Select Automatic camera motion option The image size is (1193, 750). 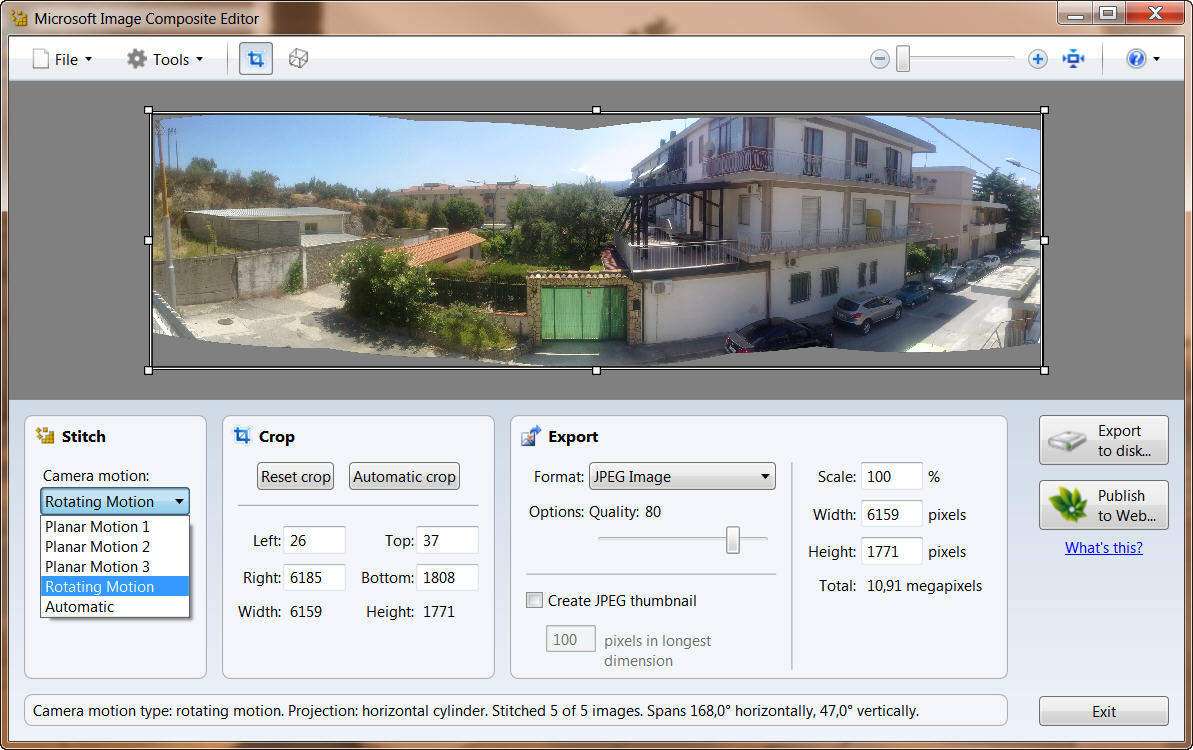click(x=80, y=607)
